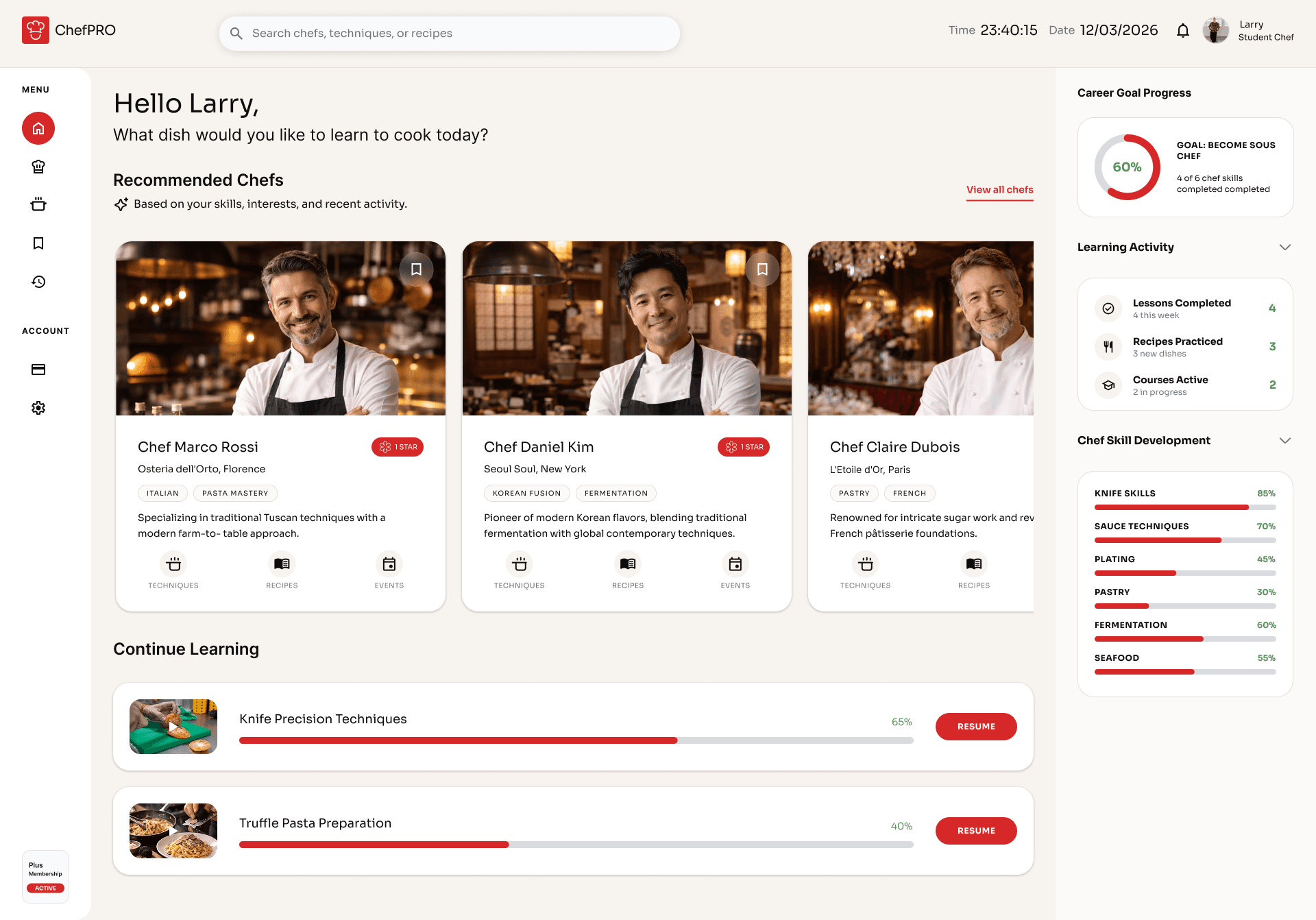Open settings gear in sidebar
The image size is (1316, 920).
coord(38,408)
